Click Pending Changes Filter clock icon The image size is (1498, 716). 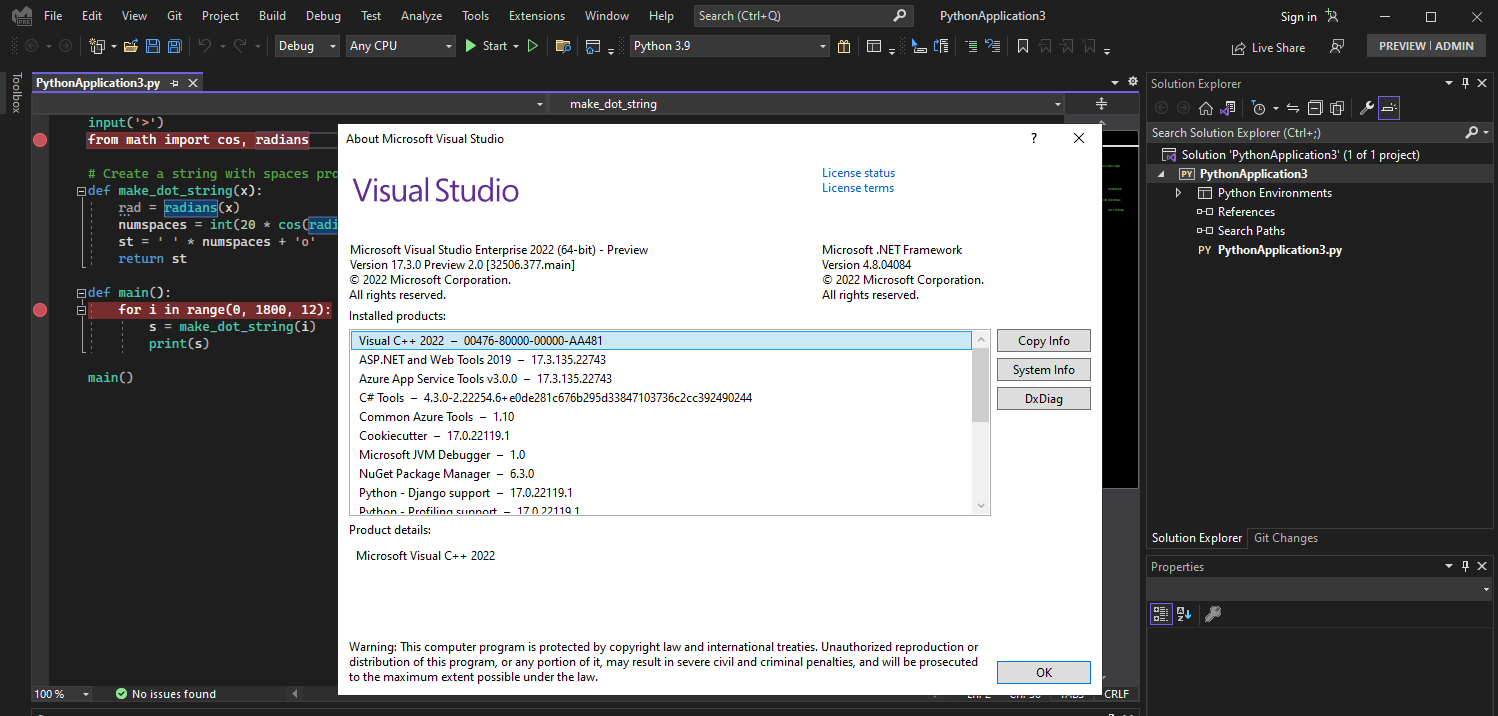(1259, 108)
